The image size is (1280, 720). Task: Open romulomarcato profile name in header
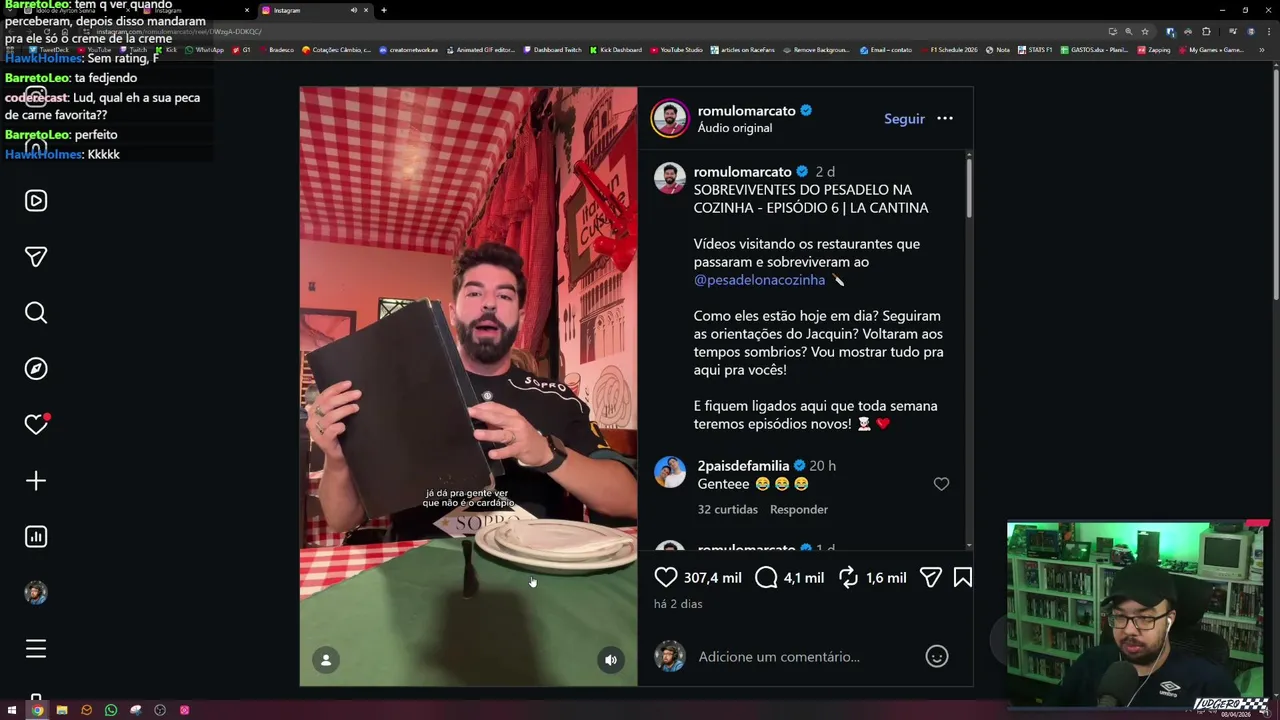pos(746,110)
